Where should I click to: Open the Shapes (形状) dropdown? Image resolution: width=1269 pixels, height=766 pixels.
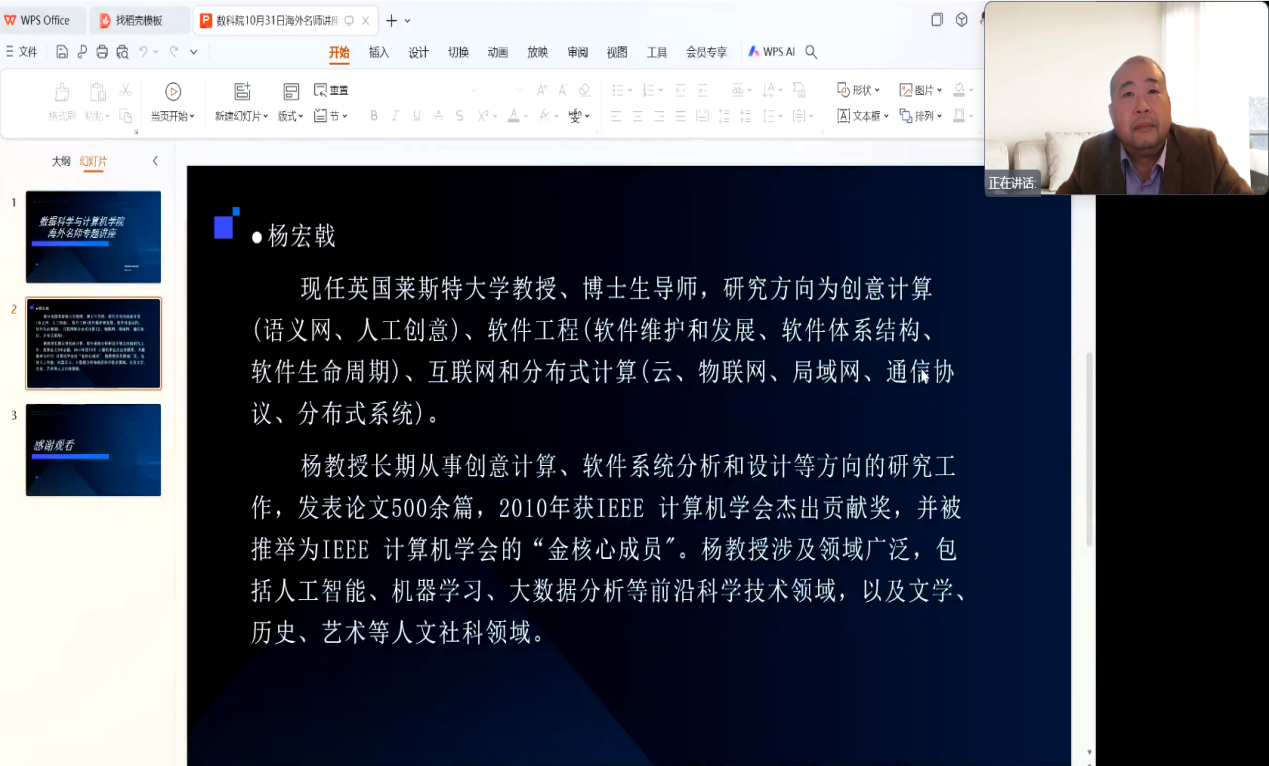pyautogui.click(x=862, y=88)
